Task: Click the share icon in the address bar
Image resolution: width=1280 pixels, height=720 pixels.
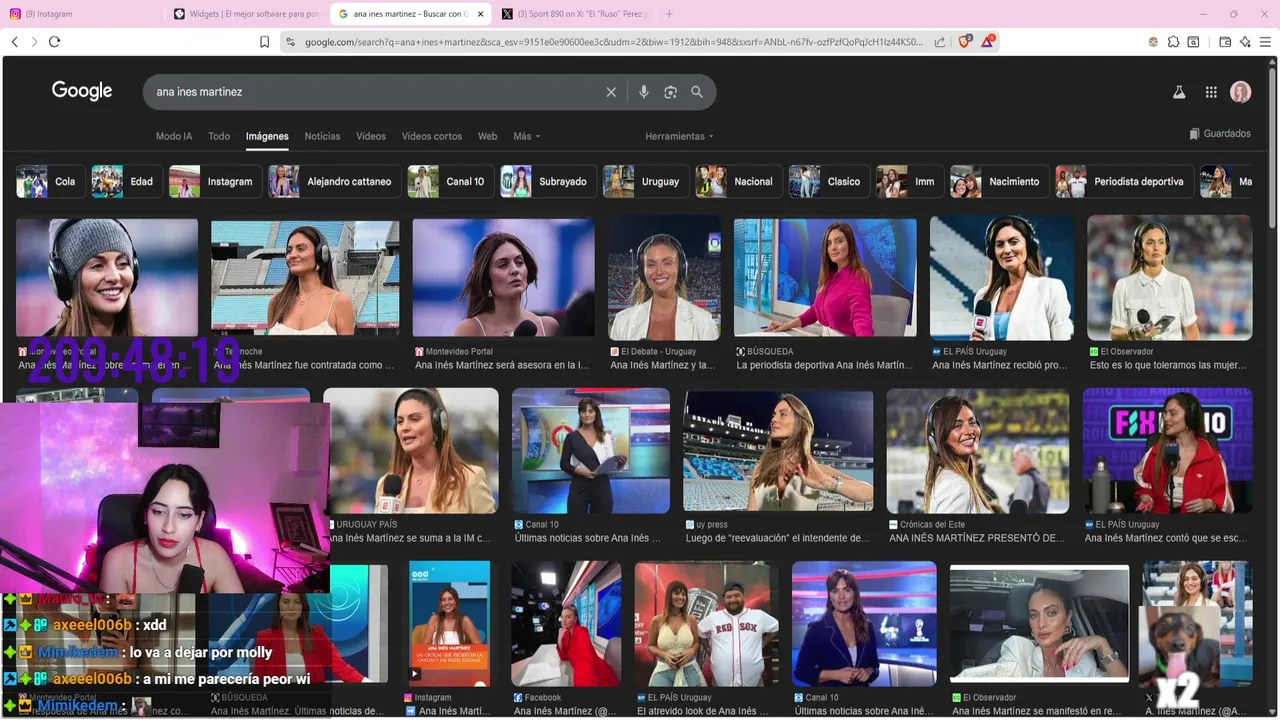Action: pos(940,42)
